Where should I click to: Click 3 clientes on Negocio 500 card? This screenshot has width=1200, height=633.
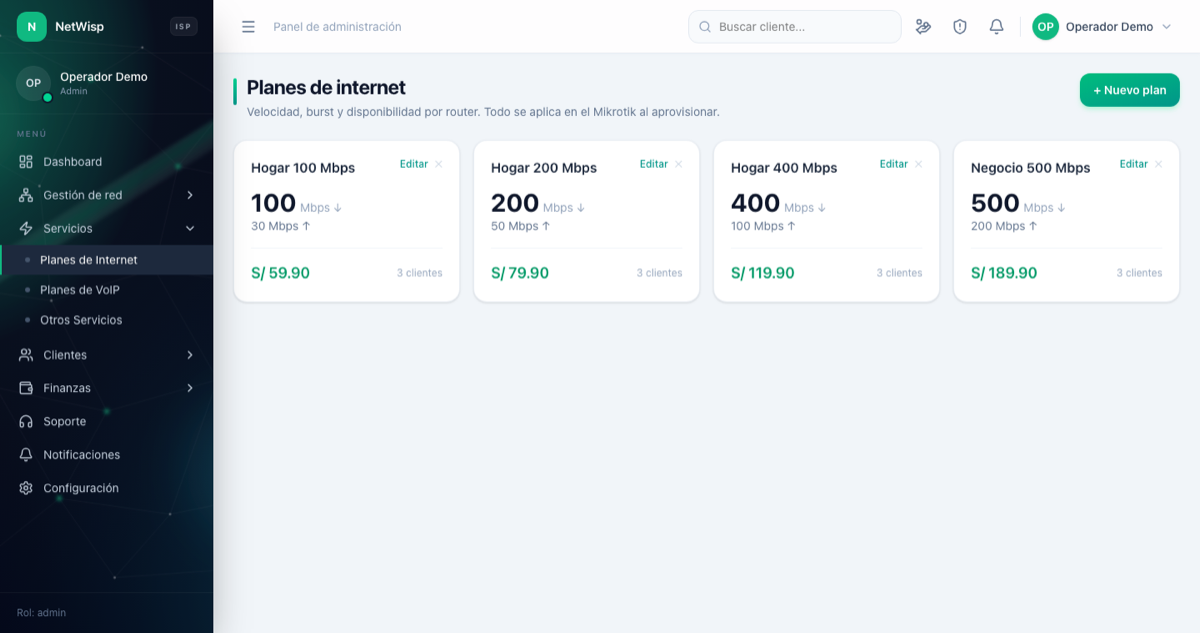[x=1140, y=273]
